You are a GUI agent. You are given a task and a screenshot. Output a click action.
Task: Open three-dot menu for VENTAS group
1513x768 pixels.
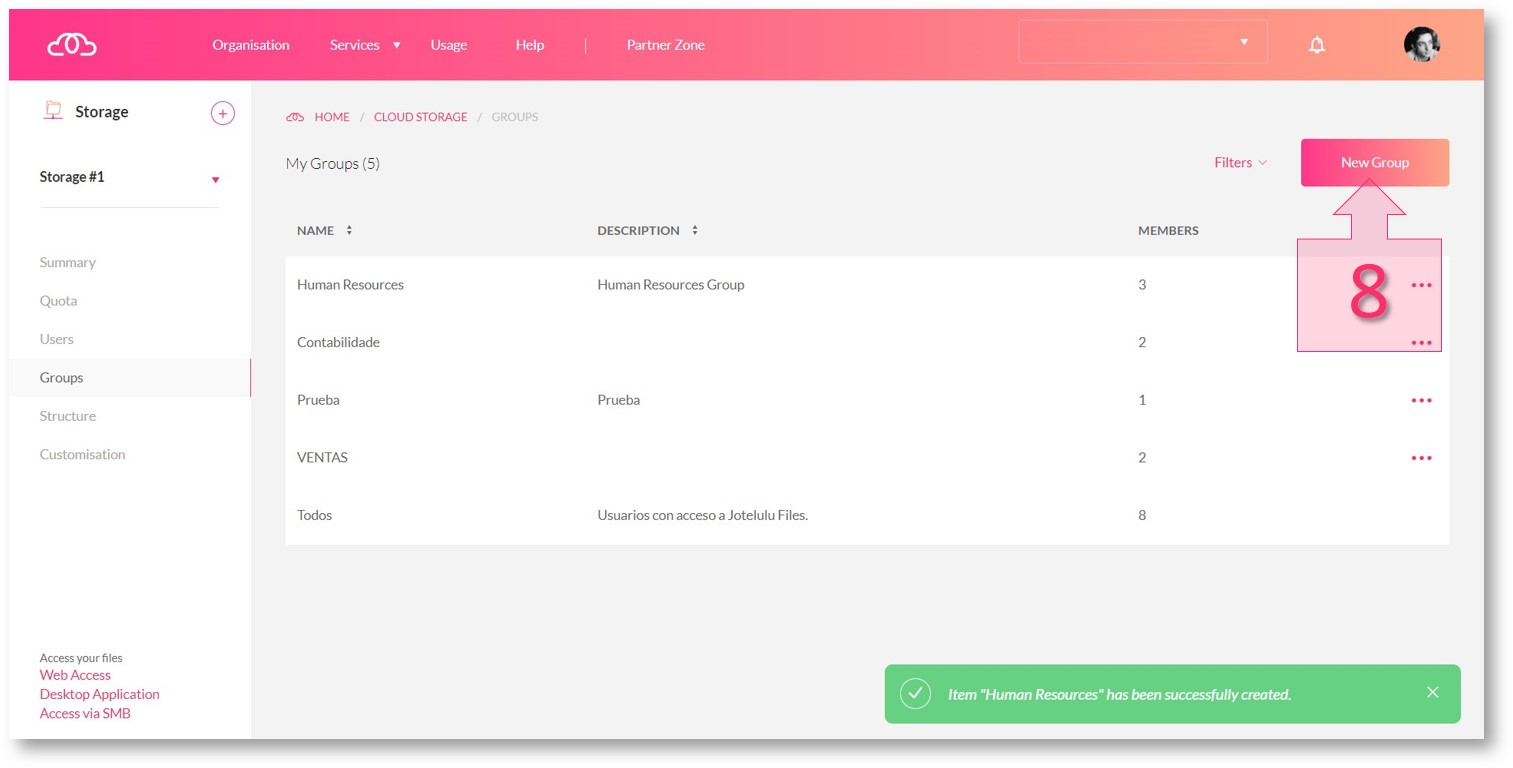(1421, 458)
